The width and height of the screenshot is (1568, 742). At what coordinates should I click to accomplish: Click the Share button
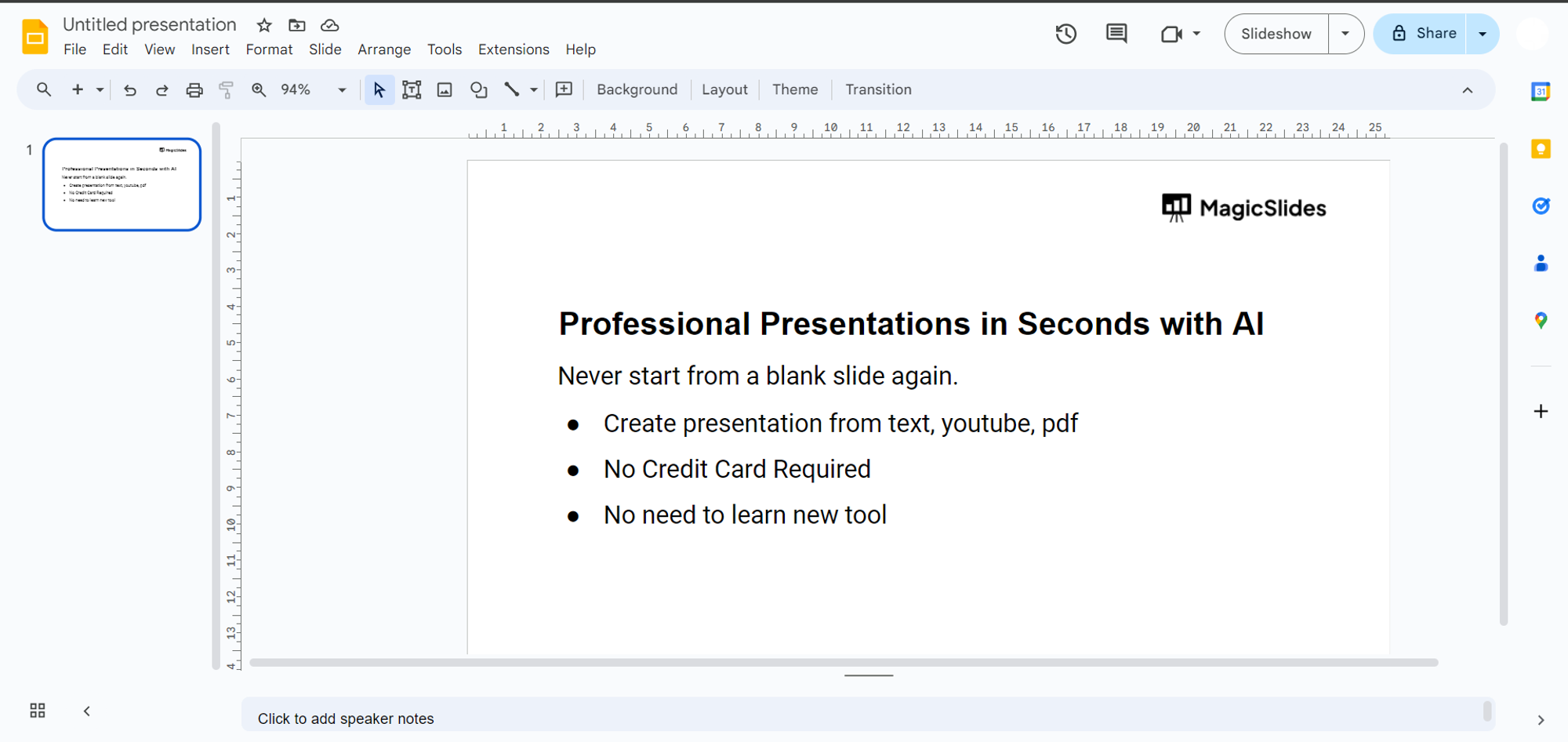click(x=1421, y=34)
